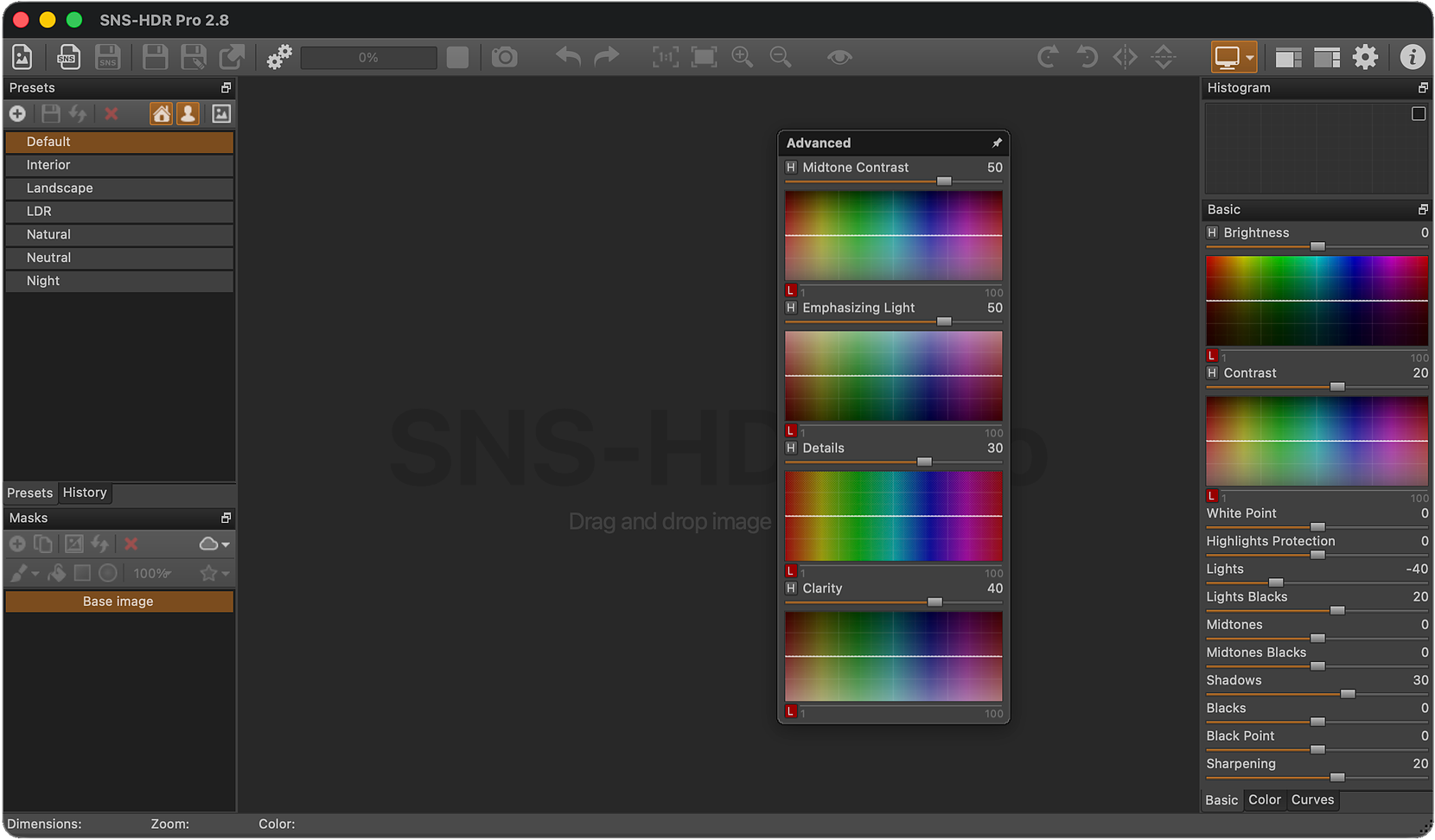1435x840 pixels.
Task: Select the circle mask shape tool
Action: (x=108, y=573)
